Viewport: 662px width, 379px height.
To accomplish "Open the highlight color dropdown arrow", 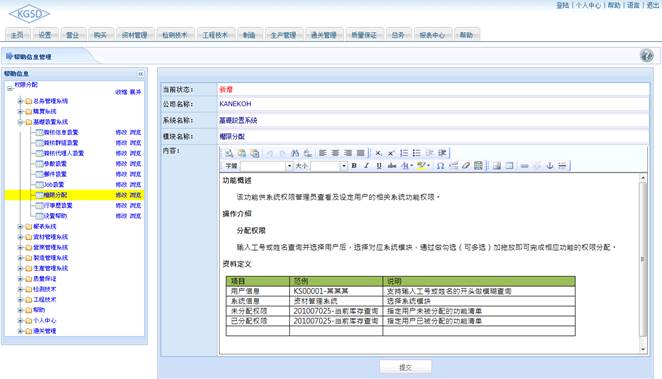I will pos(429,166).
